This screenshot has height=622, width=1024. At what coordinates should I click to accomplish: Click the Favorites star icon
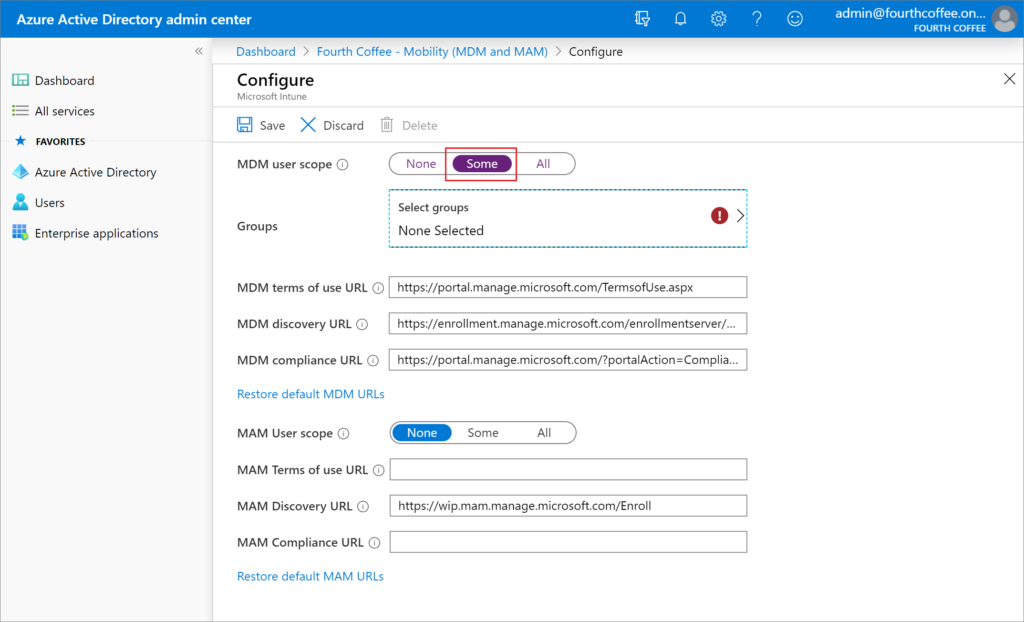(20, 141)
